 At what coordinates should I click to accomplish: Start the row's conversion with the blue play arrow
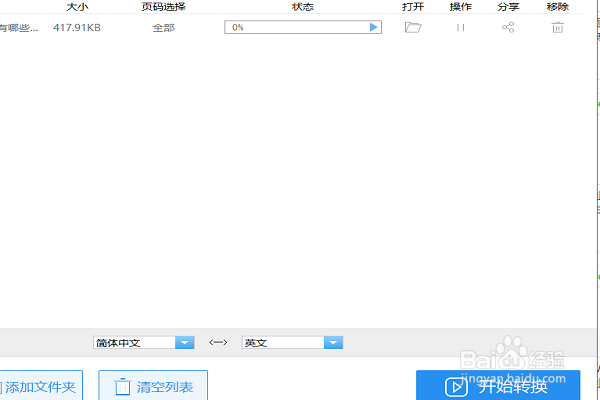[x=373, y=27]
